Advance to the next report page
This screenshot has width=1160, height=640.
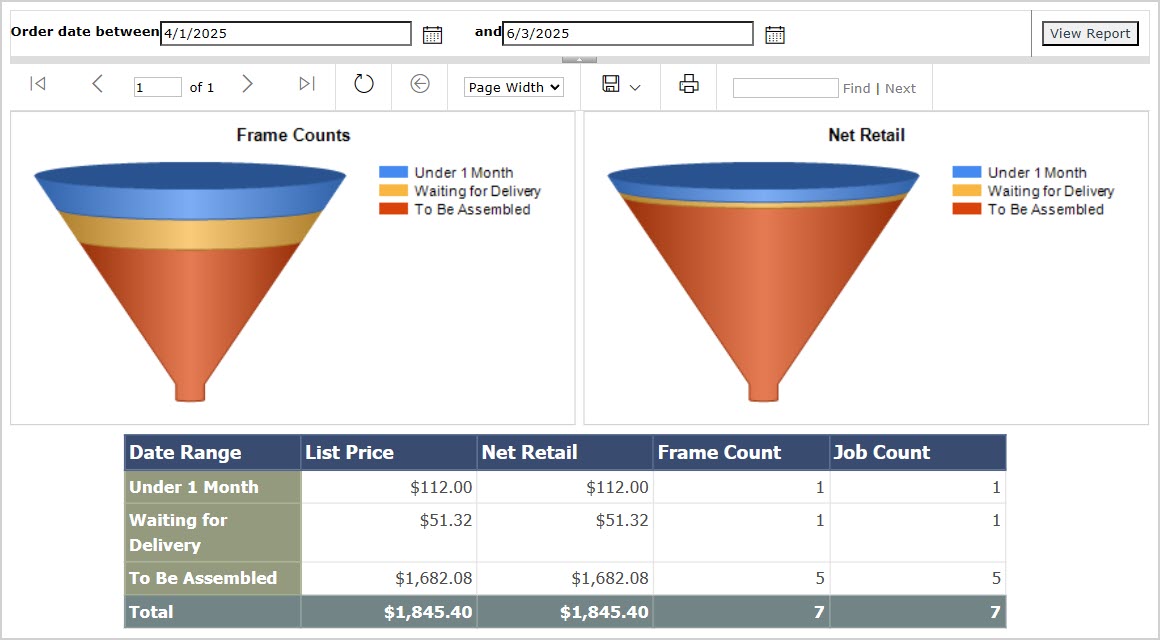[247, 85]
